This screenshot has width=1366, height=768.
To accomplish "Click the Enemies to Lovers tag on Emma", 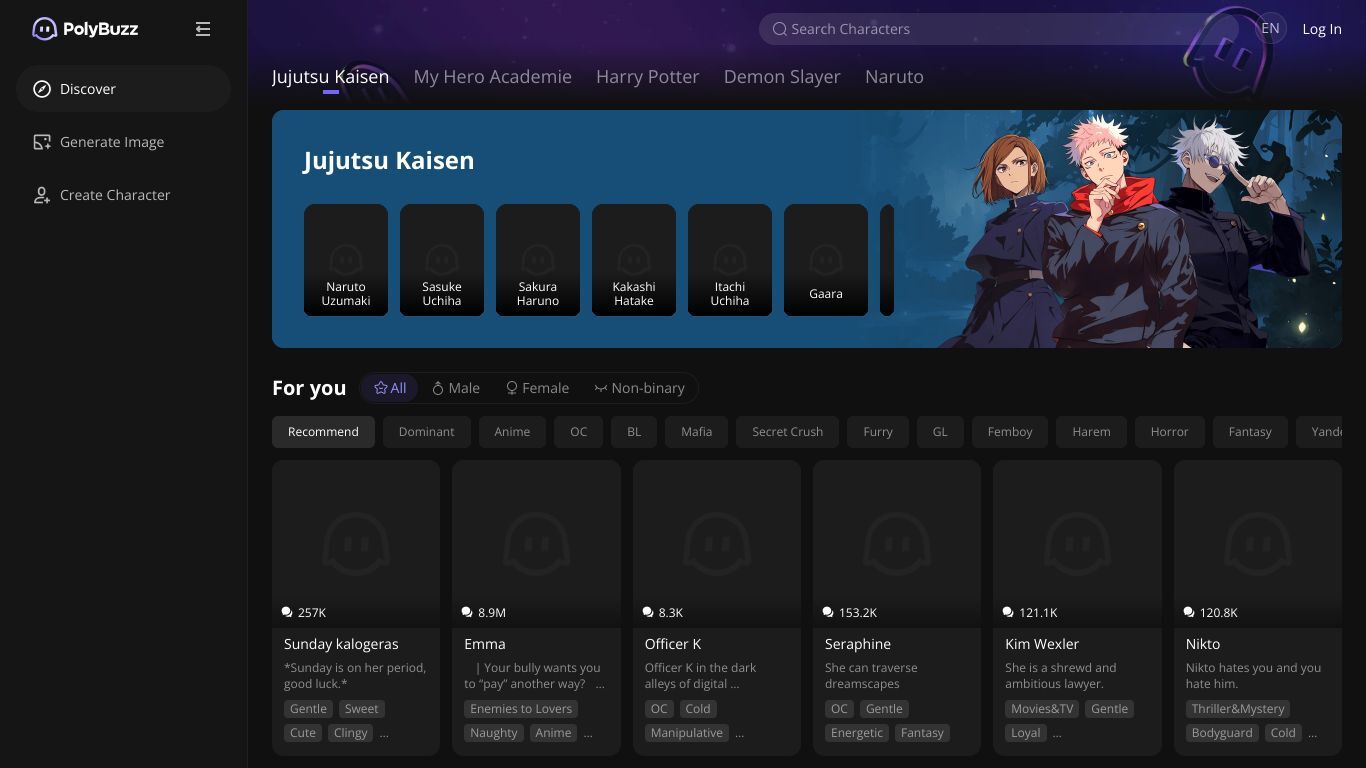I will point(521,709).
